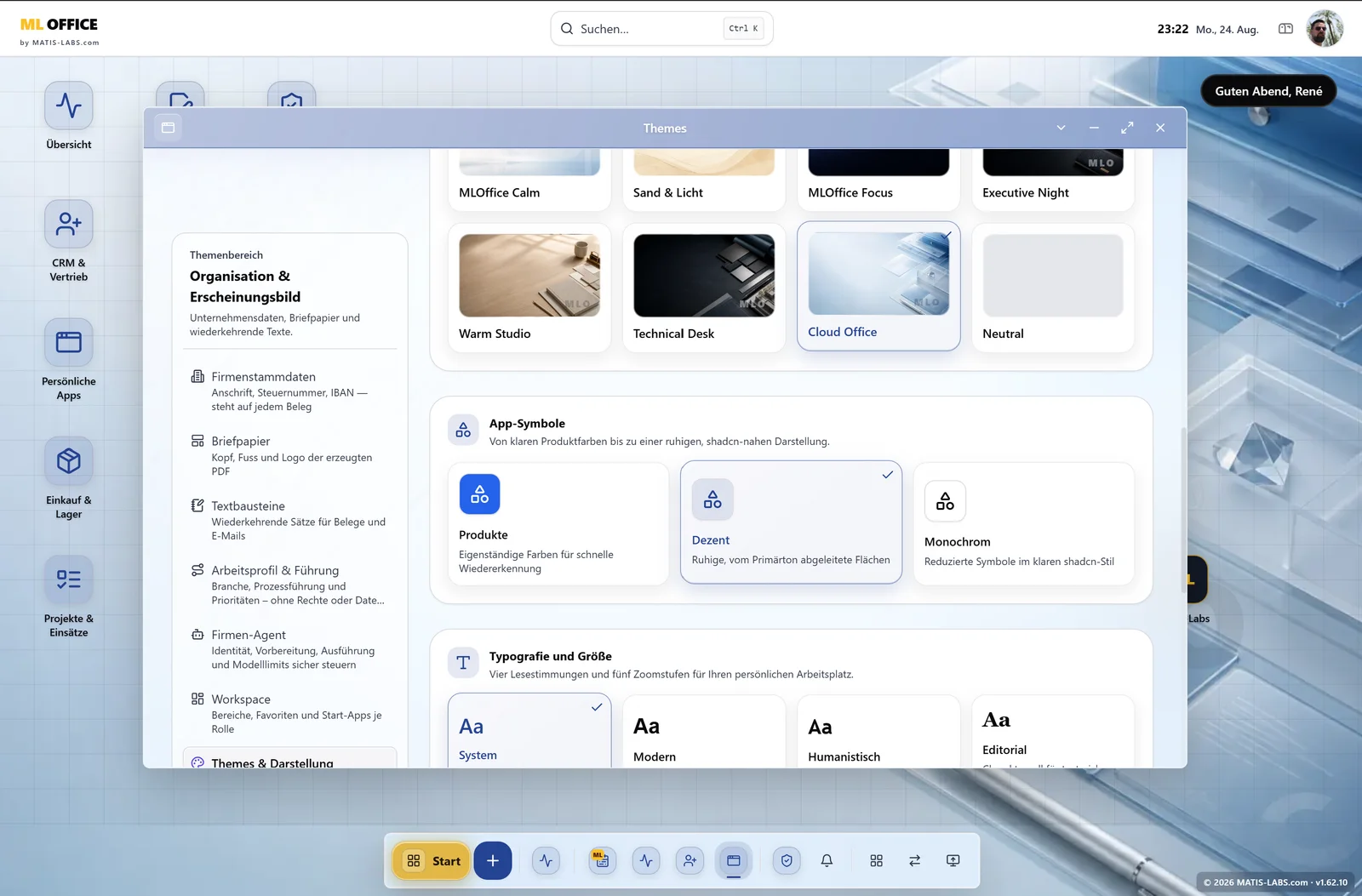
Task: Open the Workspace settings entry
Action: 289,713
